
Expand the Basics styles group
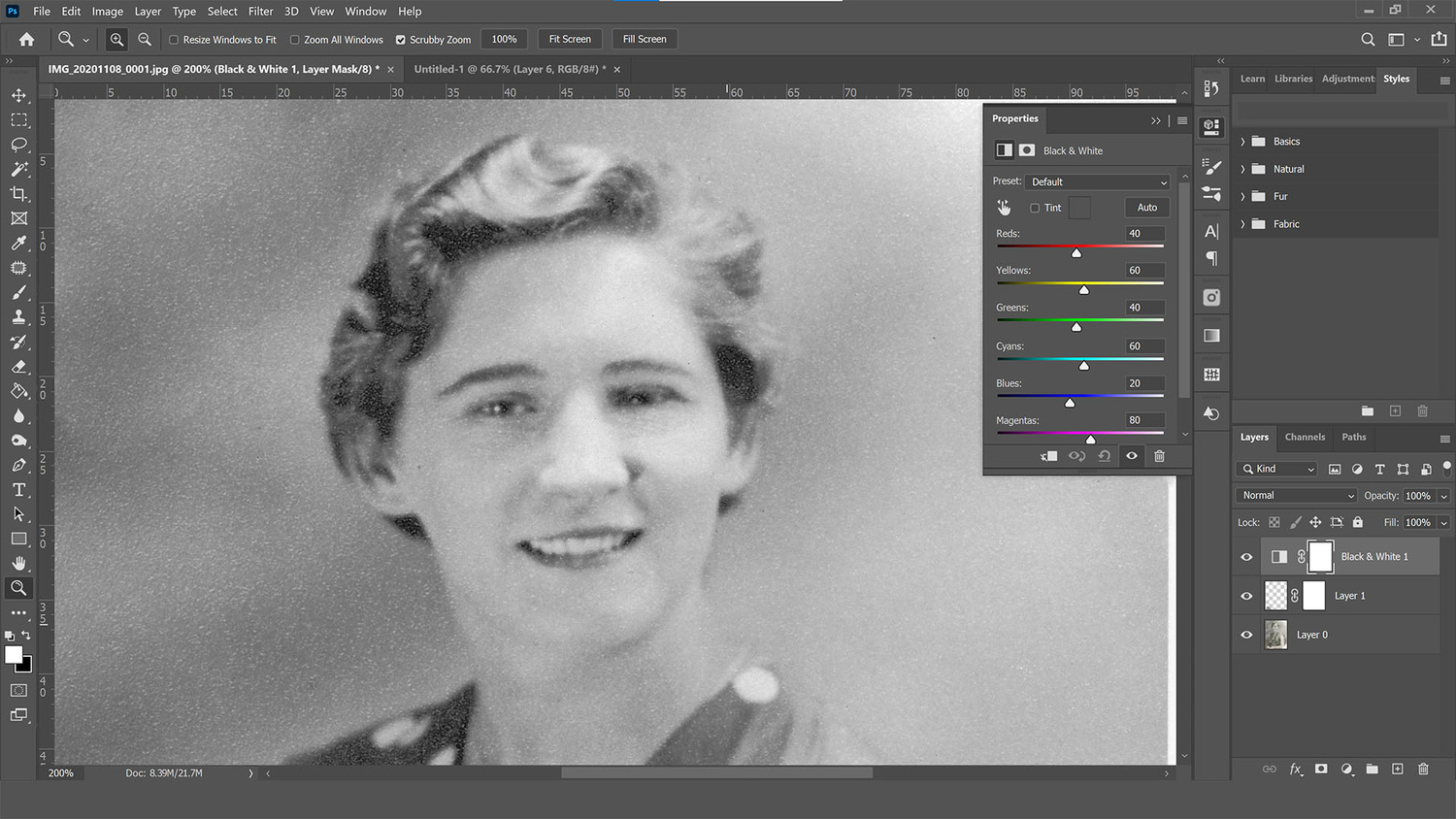[1243, 141]
